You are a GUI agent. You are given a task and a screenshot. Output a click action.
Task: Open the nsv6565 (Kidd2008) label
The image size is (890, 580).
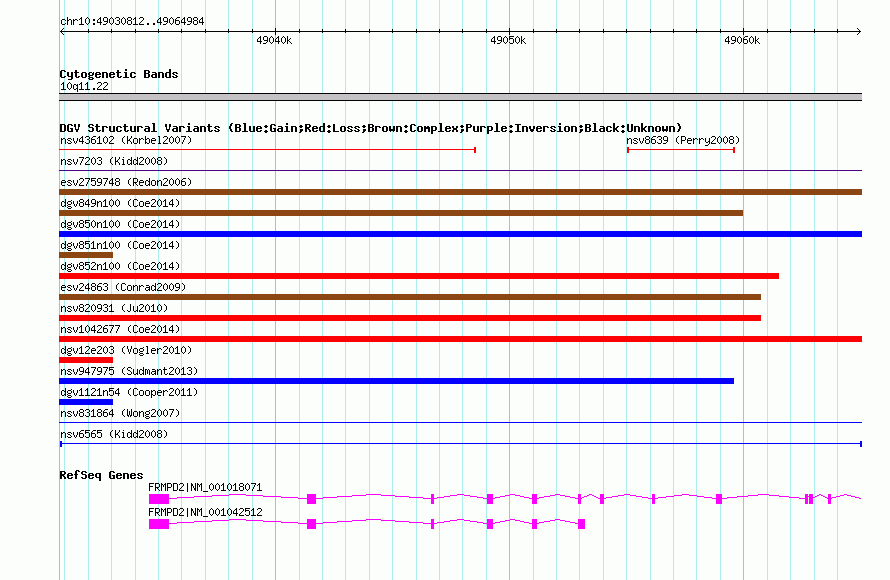(114, 434)
